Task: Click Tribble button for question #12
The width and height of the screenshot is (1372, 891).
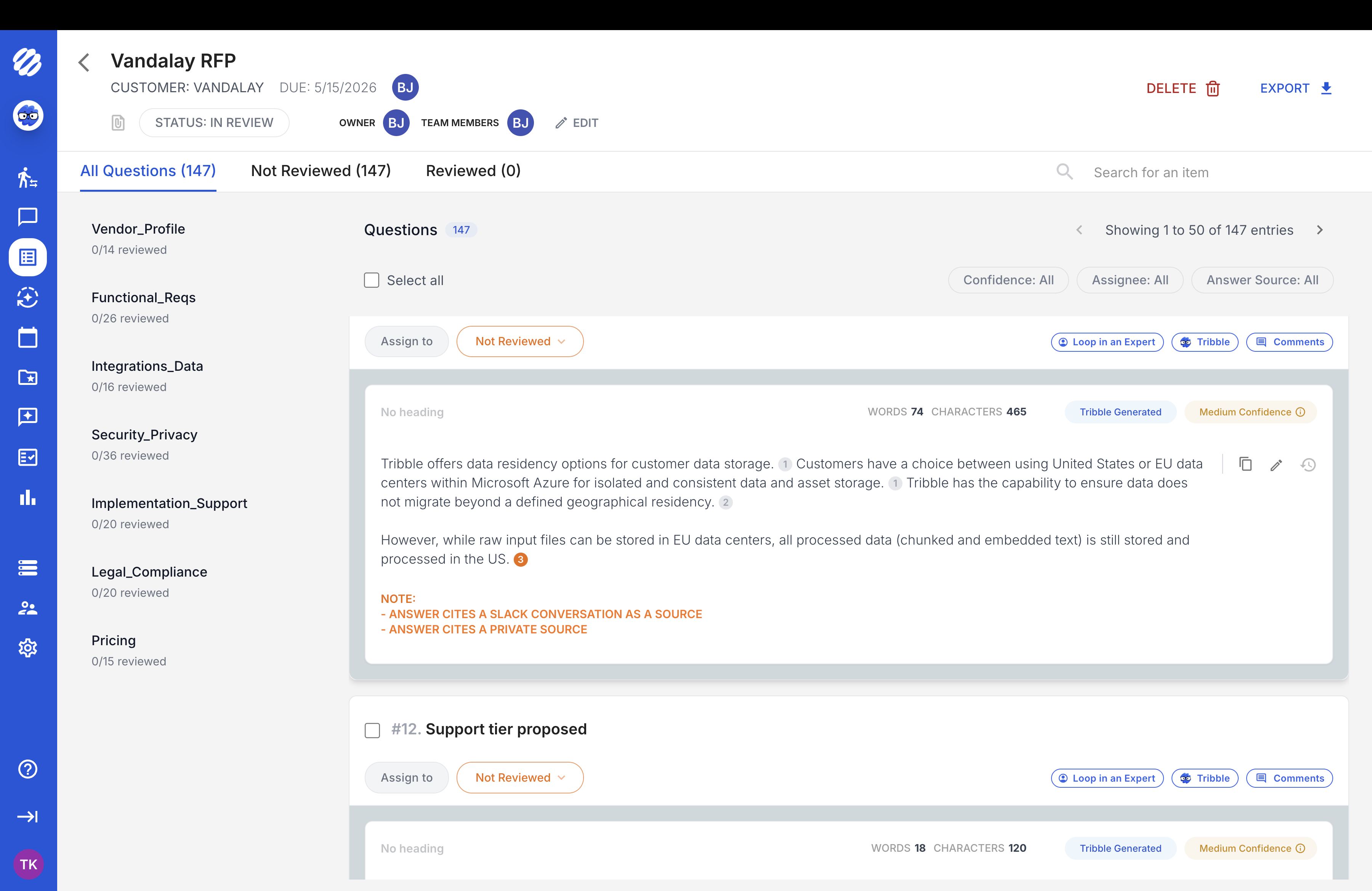Action: tap(1205, 778)
